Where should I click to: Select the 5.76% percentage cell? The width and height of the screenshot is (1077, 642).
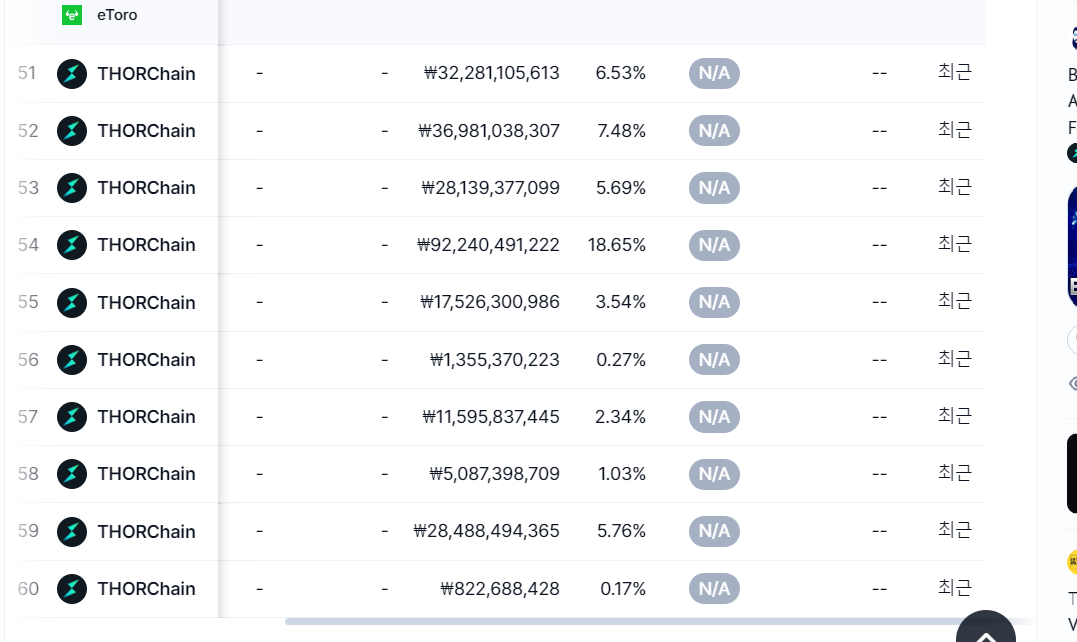coord(622,531)
